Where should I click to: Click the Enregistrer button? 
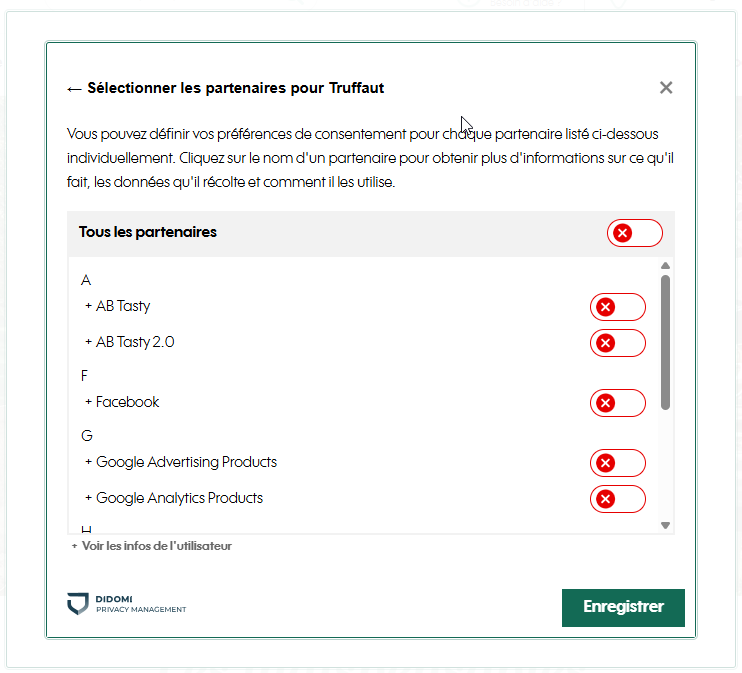point(623,607)
